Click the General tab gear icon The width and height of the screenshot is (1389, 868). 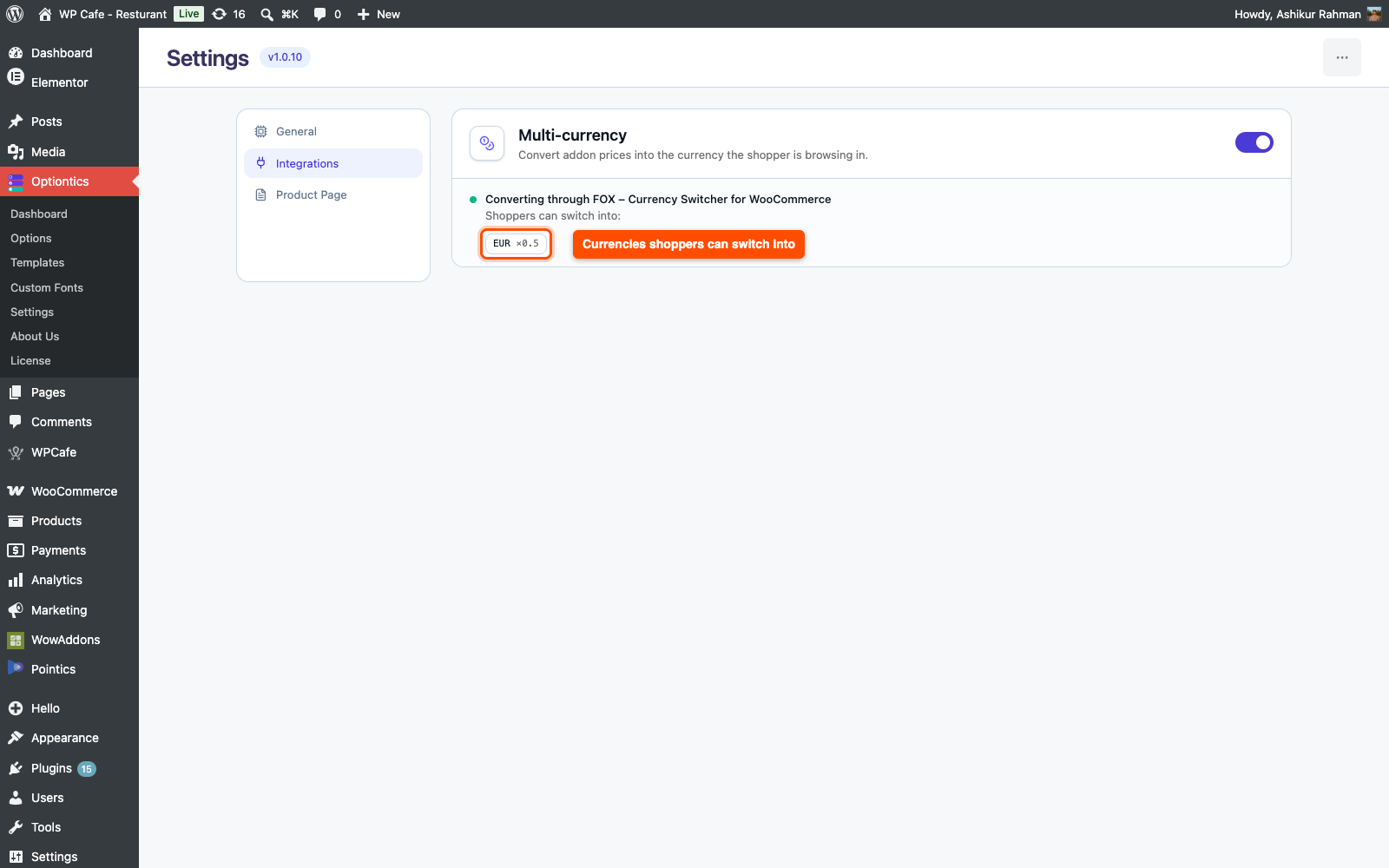click(260, 132)
